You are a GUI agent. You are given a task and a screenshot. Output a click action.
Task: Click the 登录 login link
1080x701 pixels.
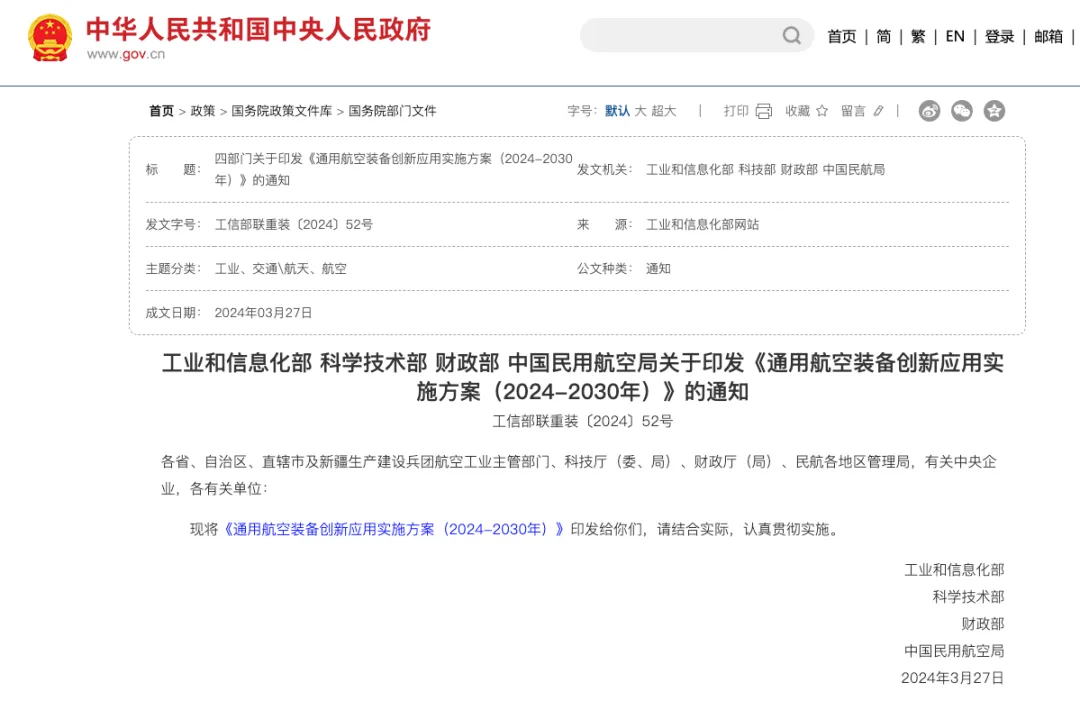1000,36
